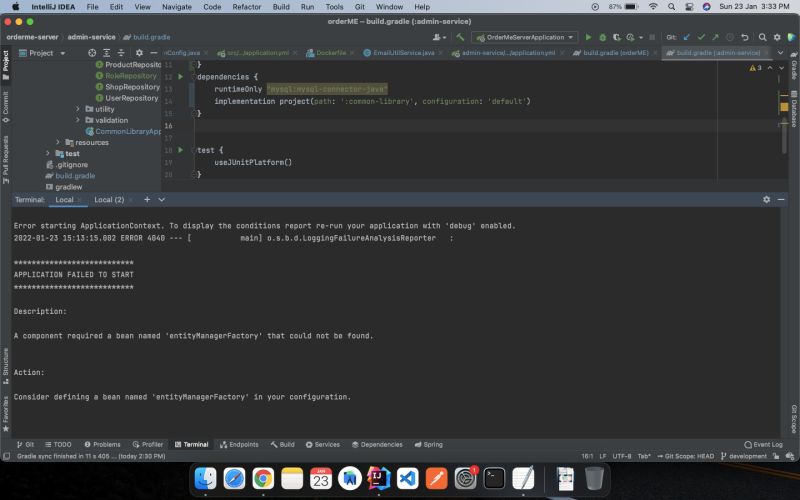Open Search Everywhere magnifier in toolbar
Image resolution: width=800 pixels, height=500 pixels.
pyautogui.click(x=762, y=37)
